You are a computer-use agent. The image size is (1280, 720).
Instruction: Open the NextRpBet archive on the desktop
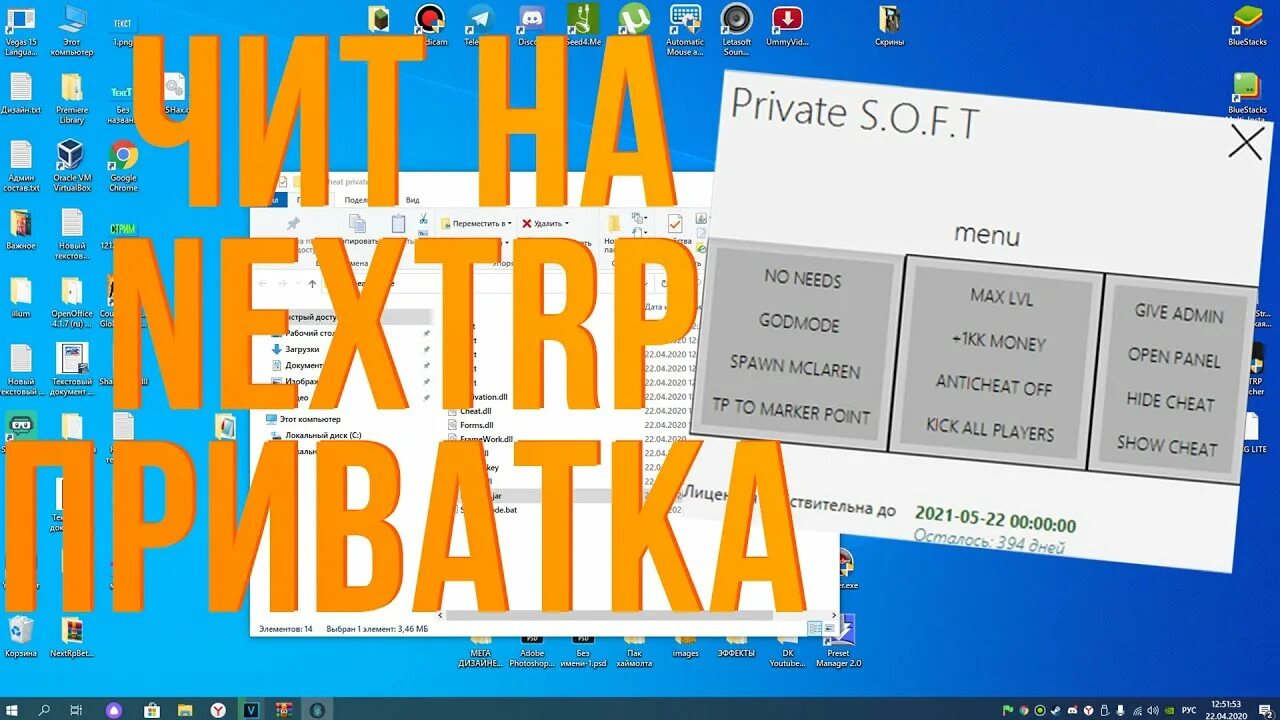(72, 637)
